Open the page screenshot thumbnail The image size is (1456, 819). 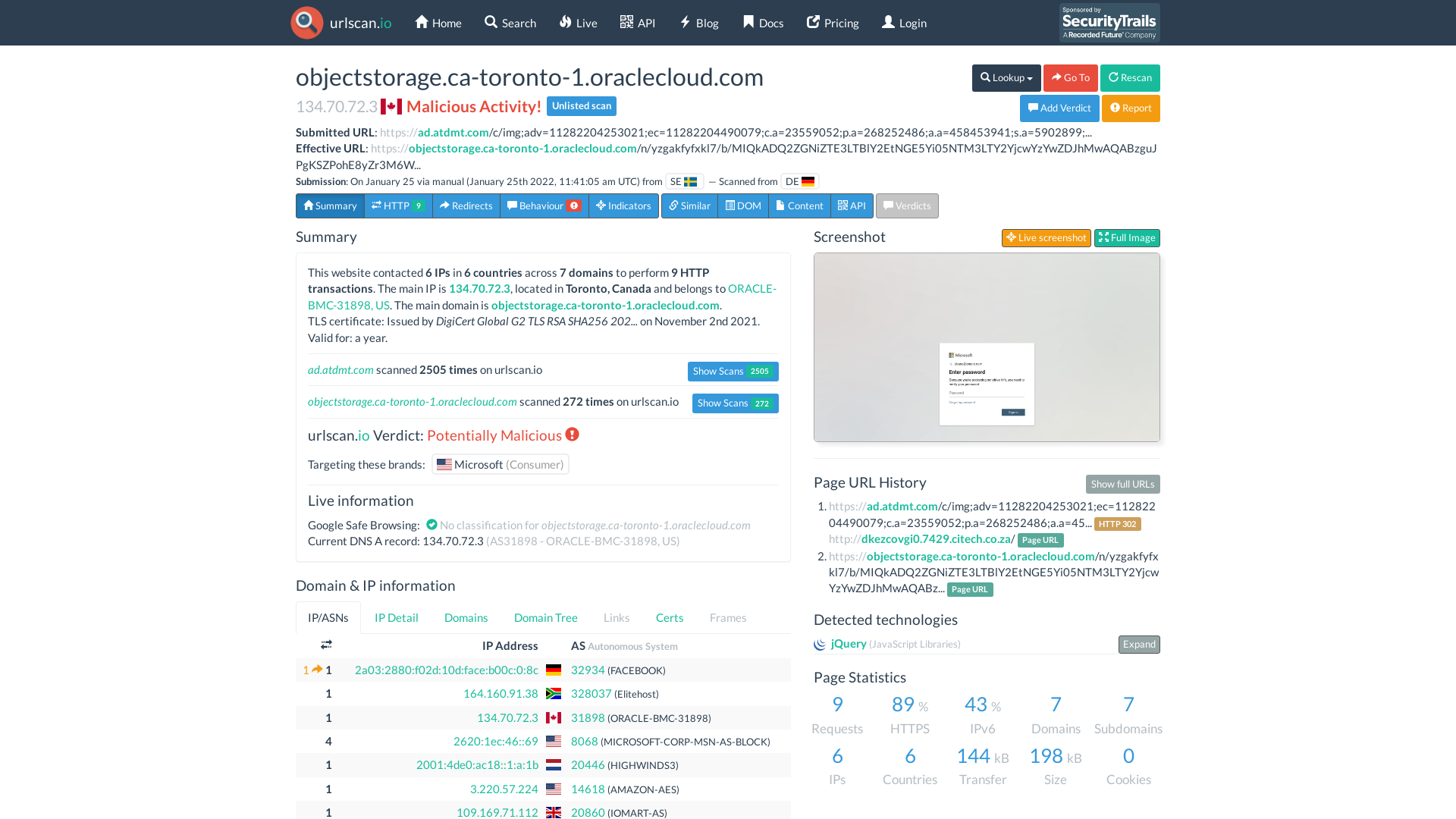987,347
